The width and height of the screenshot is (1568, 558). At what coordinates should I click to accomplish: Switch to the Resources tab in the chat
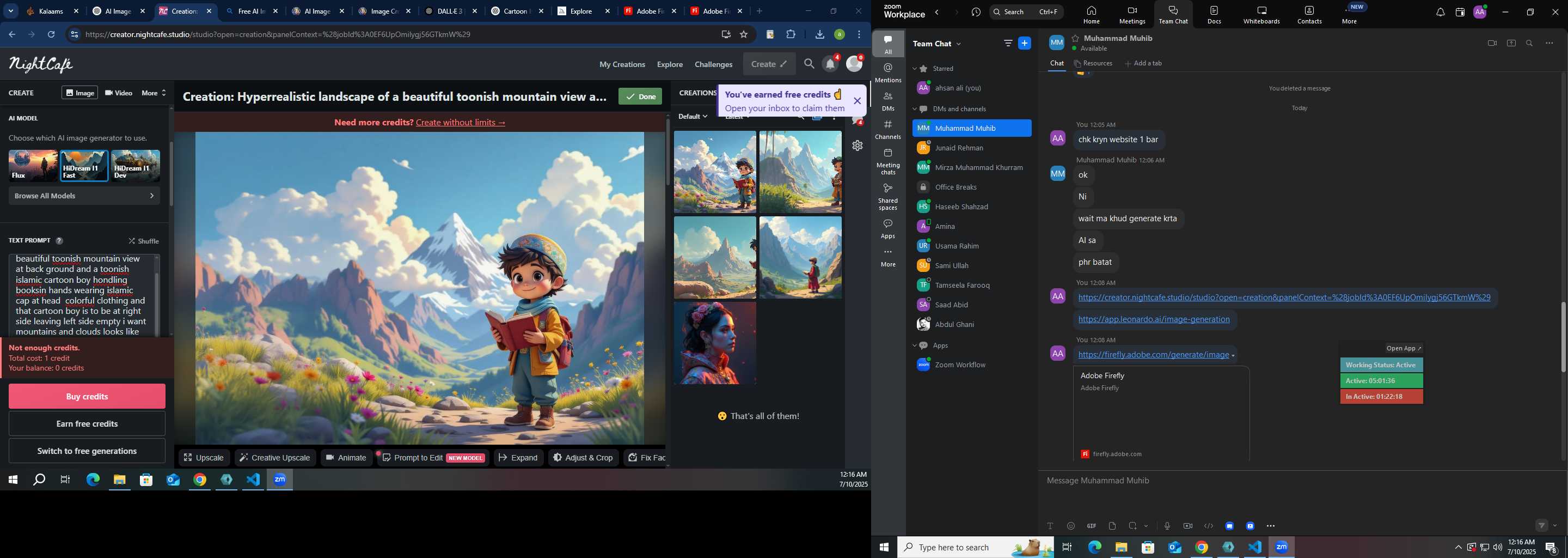1093,63
